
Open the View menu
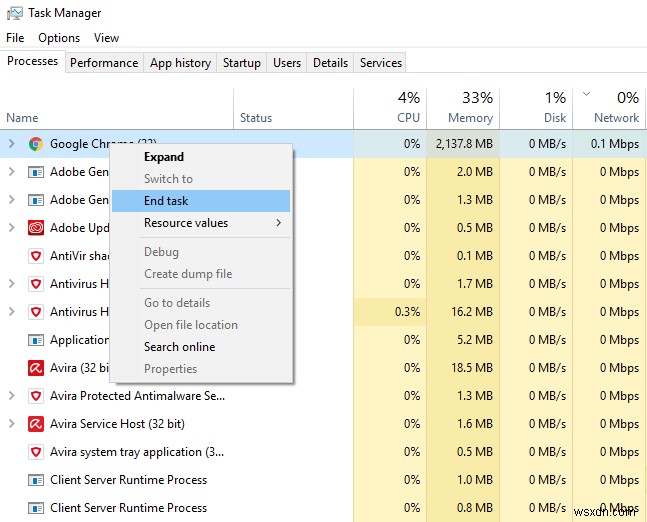pos(106,38)
